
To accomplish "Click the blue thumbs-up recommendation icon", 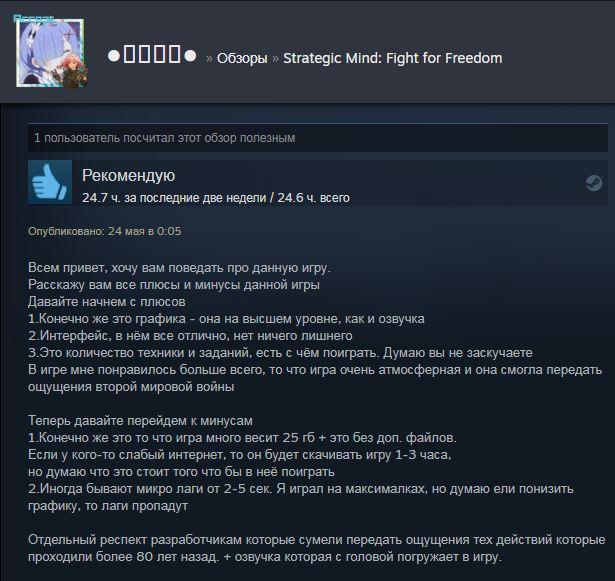I will pyautogui.click(x=50, y=182).
